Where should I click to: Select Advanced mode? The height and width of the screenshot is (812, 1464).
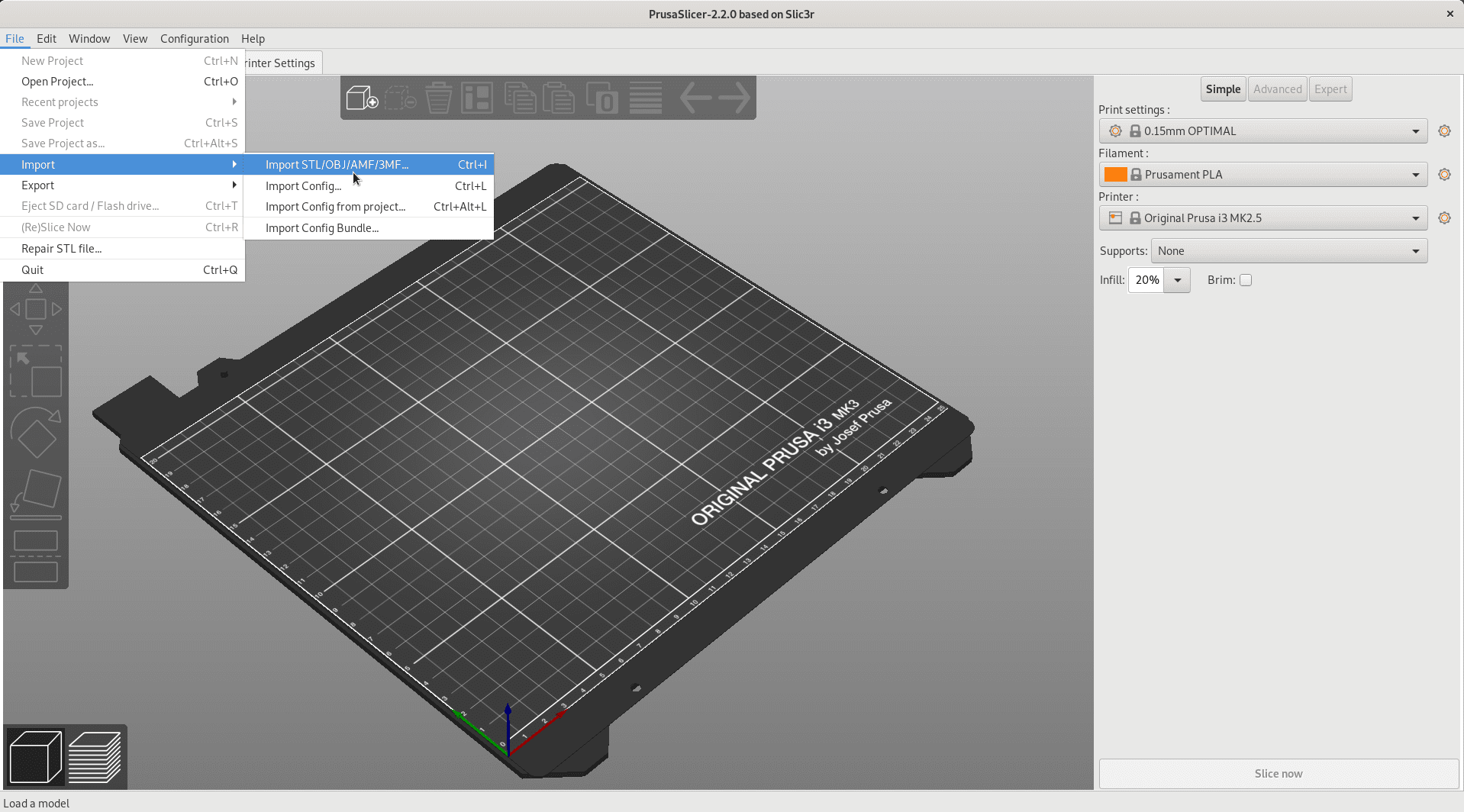[x=1277, y=89]
